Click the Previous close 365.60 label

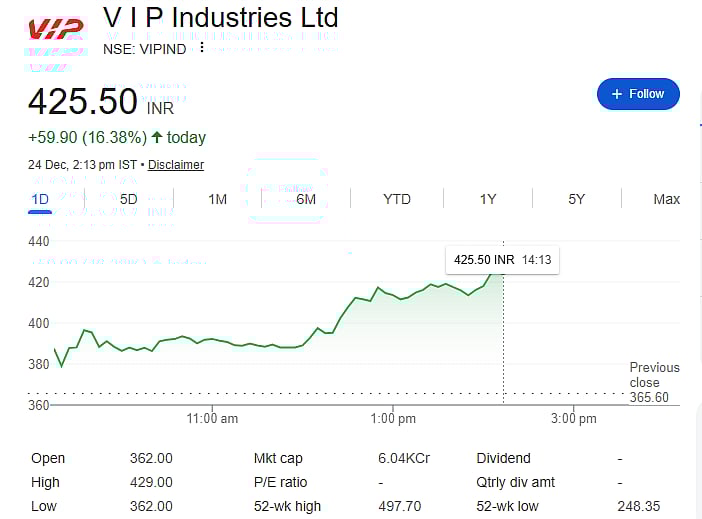(654, 382)
